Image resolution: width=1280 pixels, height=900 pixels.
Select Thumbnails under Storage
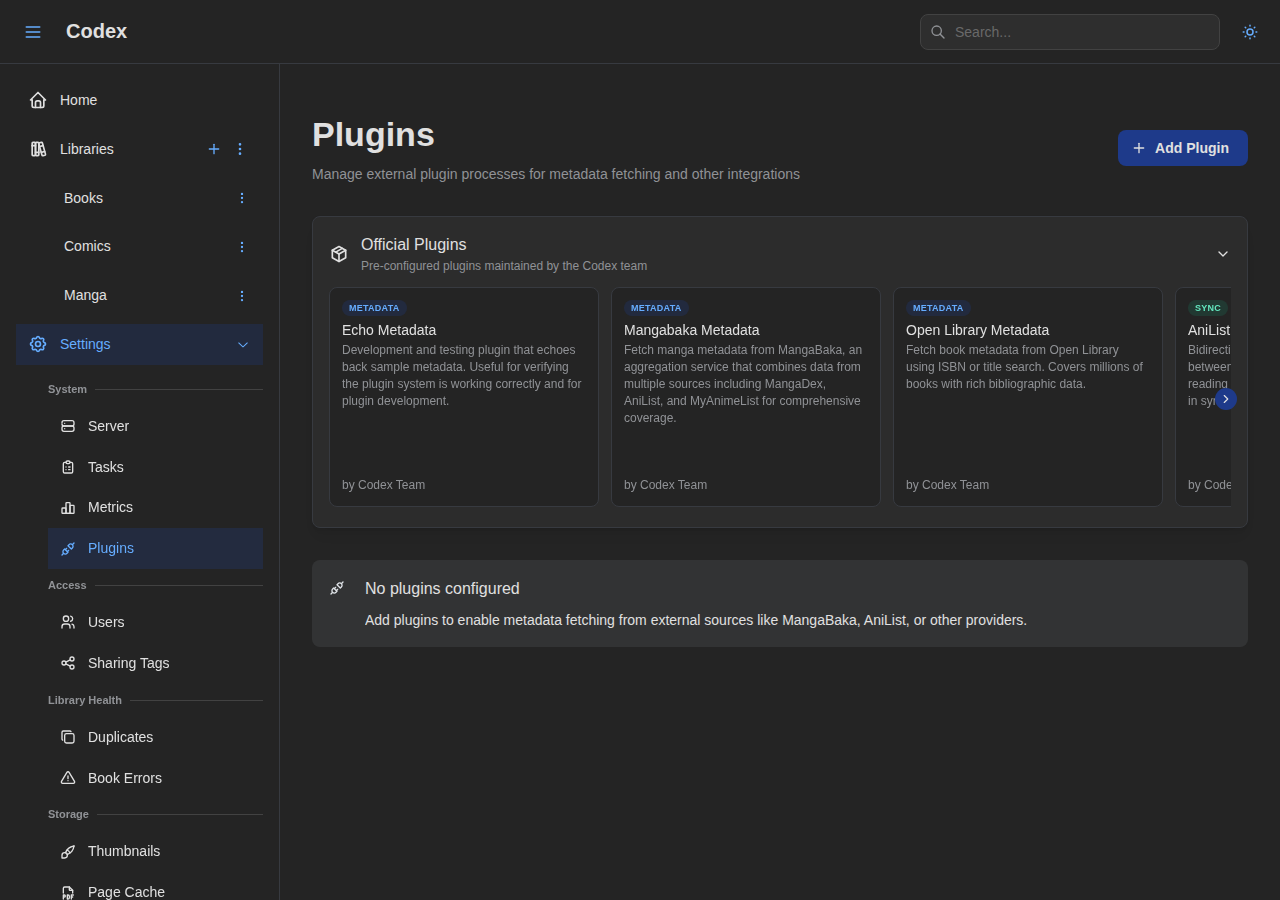click(x=124, y=851)
